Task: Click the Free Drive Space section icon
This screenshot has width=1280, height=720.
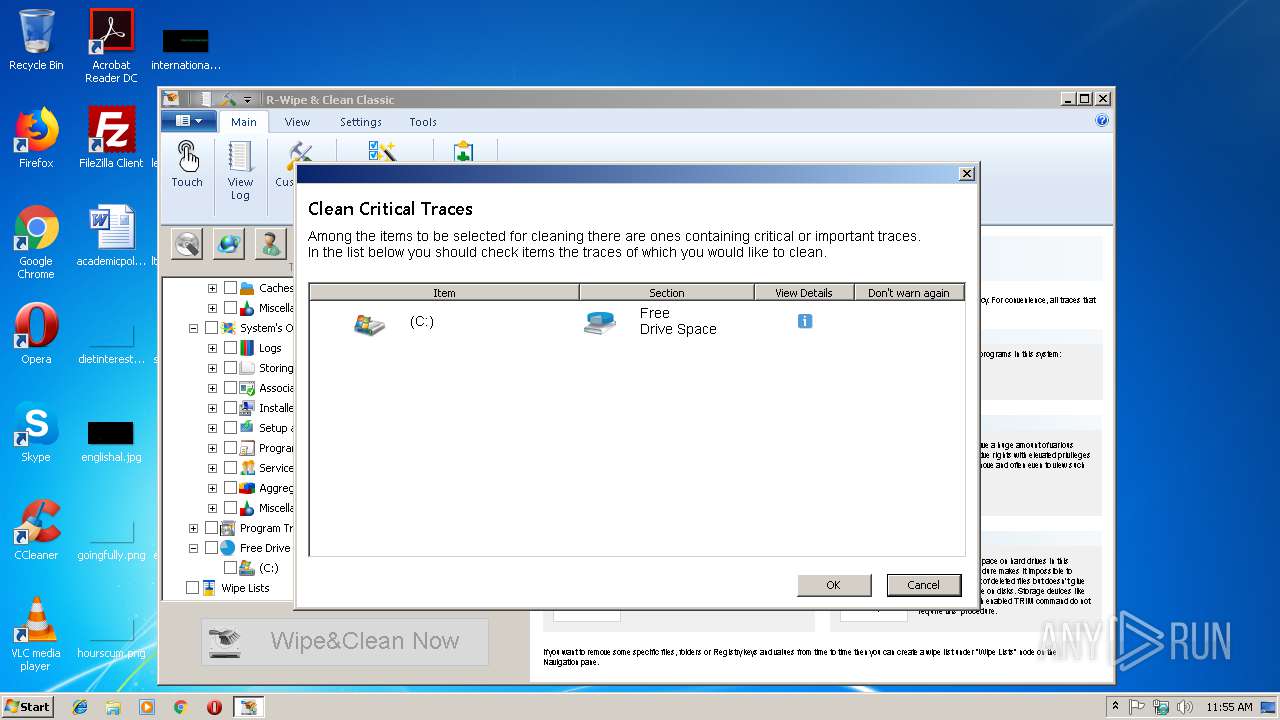Action: (600, 322)
